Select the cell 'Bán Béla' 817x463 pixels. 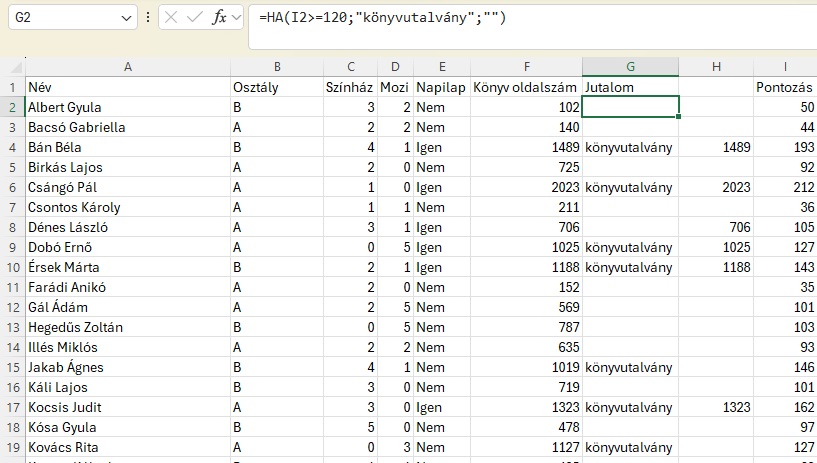click(x=128, y=147)
